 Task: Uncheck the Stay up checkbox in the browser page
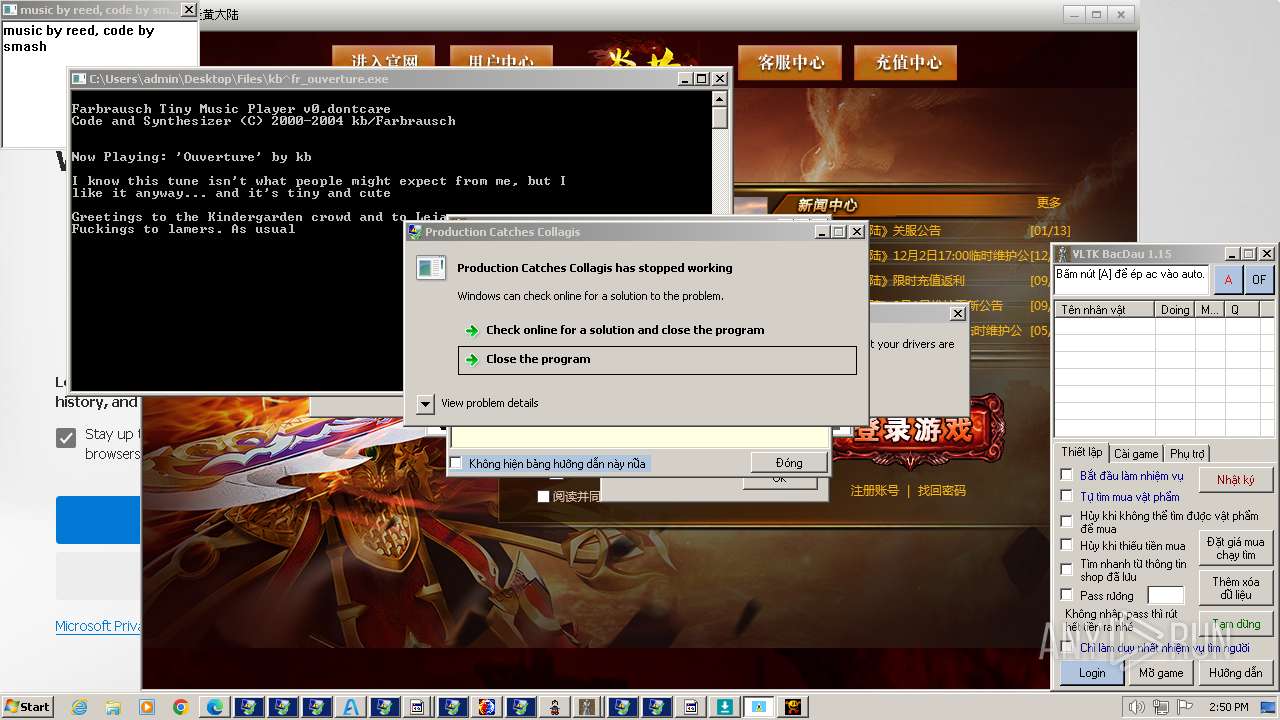(66, 438)
